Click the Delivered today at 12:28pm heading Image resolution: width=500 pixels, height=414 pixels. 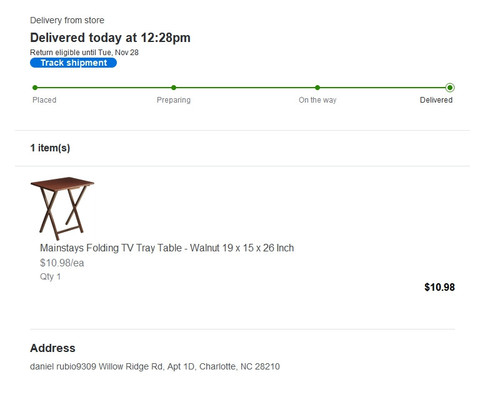coord(110,38)
